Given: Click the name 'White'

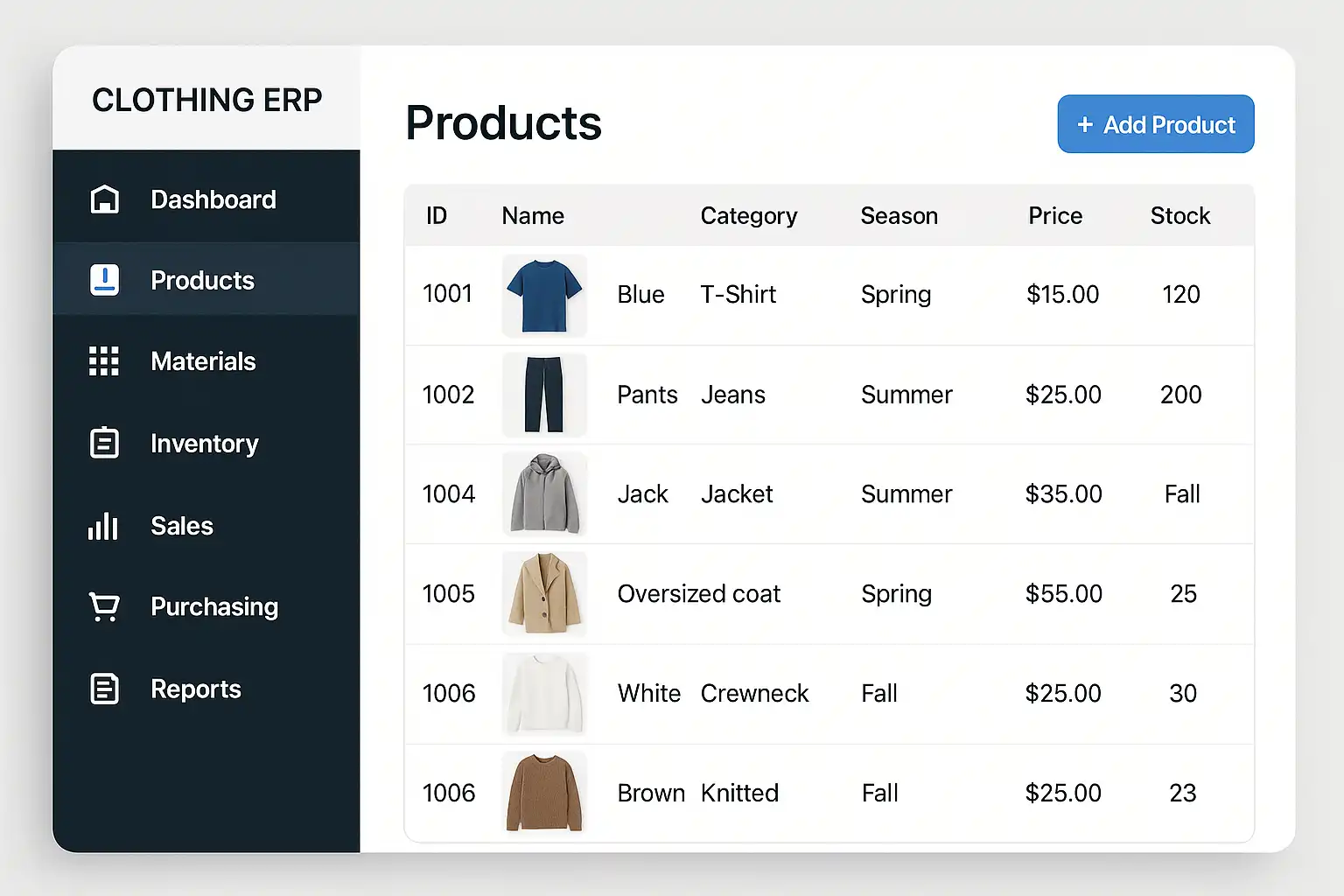Looking at the screenshot, I should click(x=649, y=693).
